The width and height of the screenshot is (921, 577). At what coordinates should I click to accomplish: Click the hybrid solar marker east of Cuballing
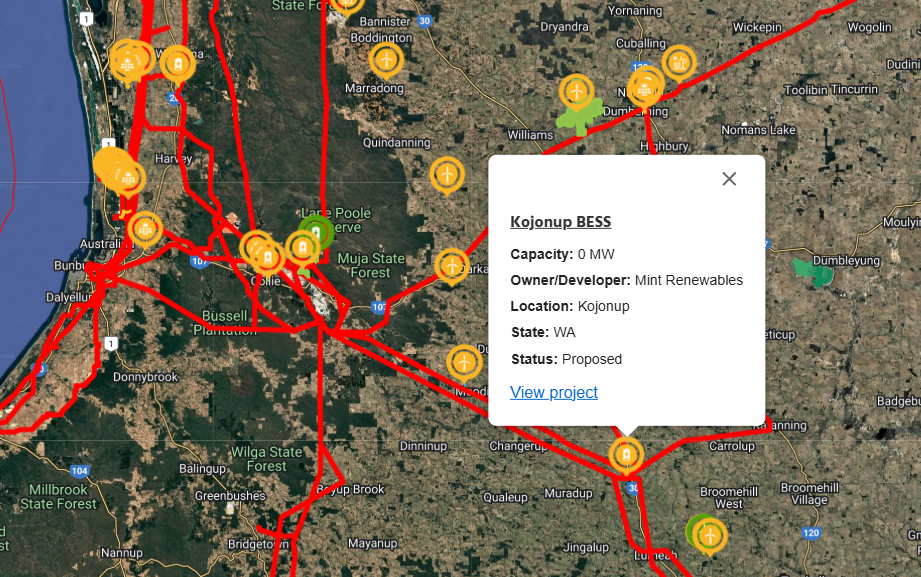[679, 63]
